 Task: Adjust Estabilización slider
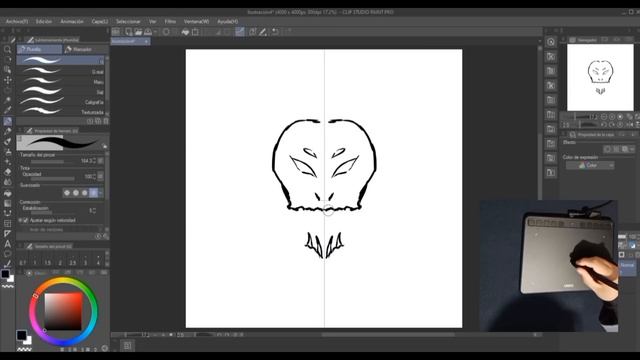pyautogui.click(x=52, y=212)
